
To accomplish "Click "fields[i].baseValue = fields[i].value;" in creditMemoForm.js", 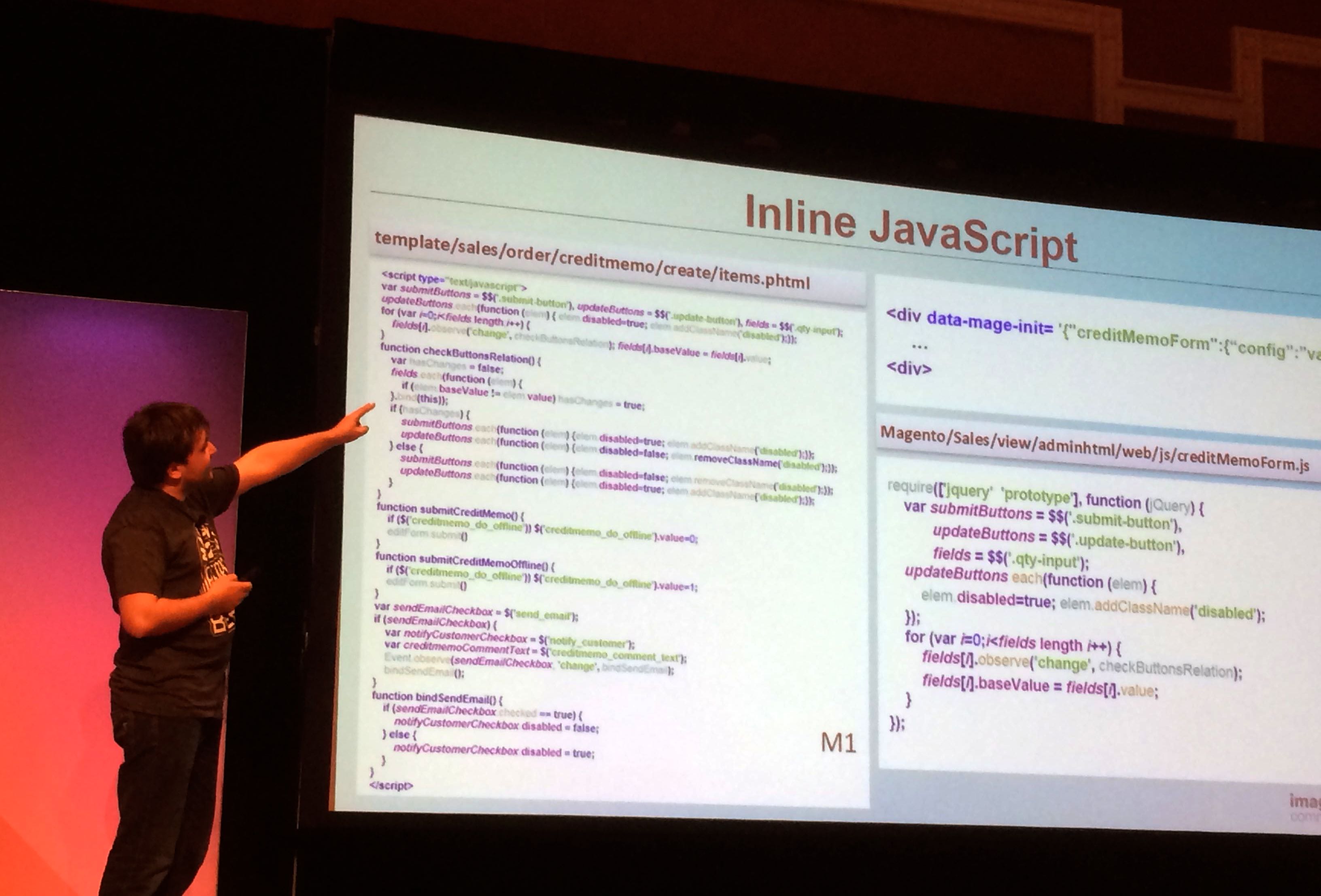I will (x=1040, y=685).
